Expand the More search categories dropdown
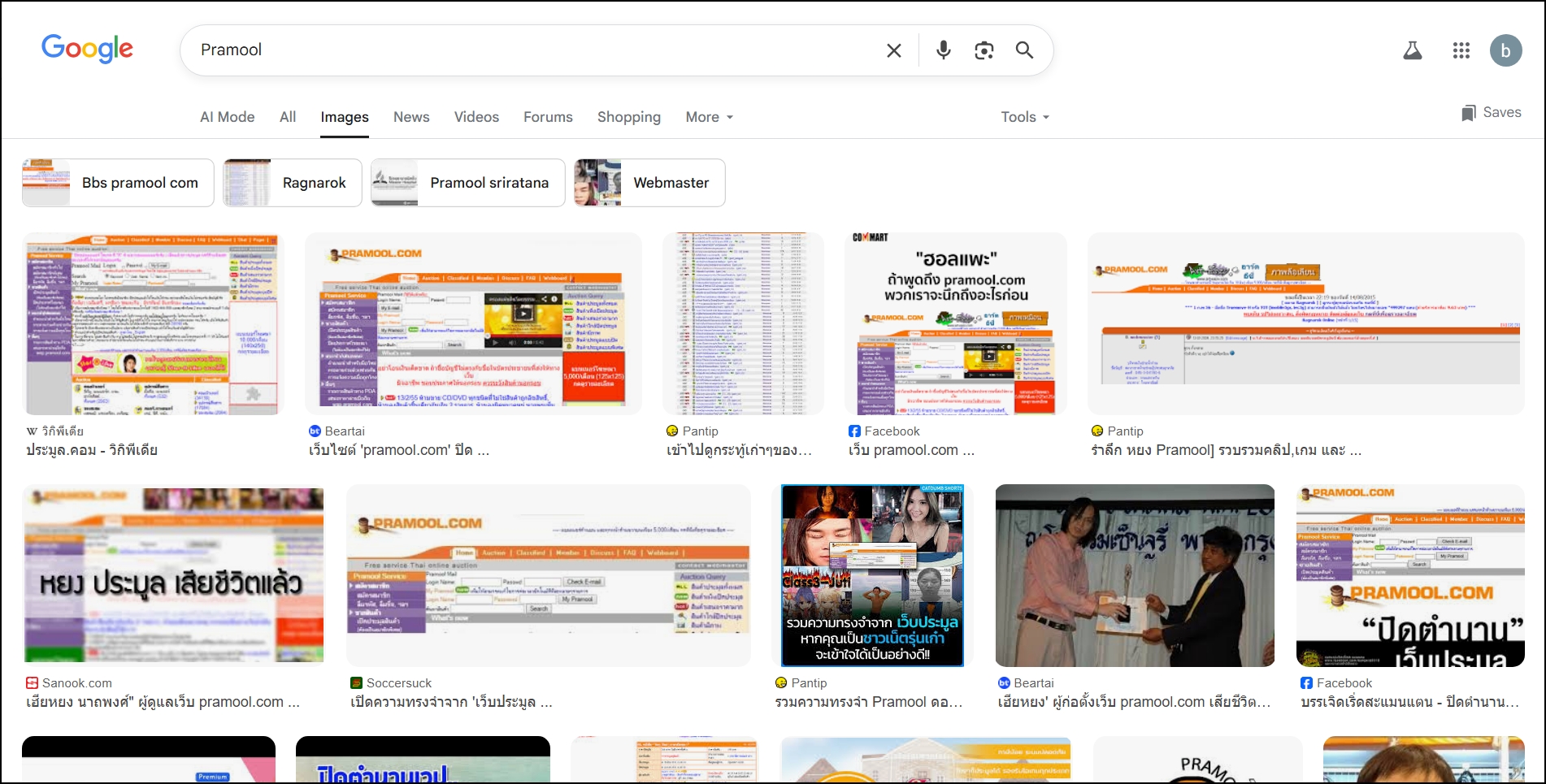 (x=709, y=117)
